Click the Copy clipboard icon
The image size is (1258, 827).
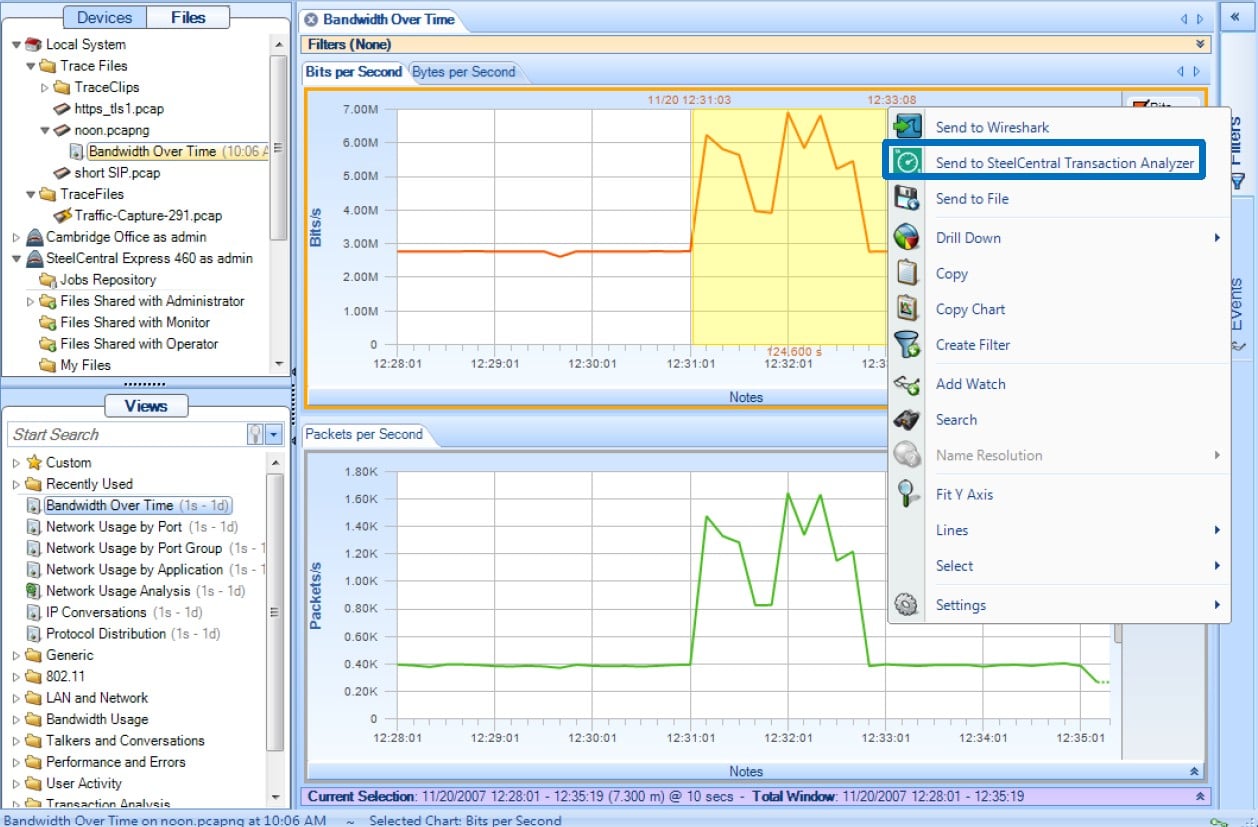907,273
